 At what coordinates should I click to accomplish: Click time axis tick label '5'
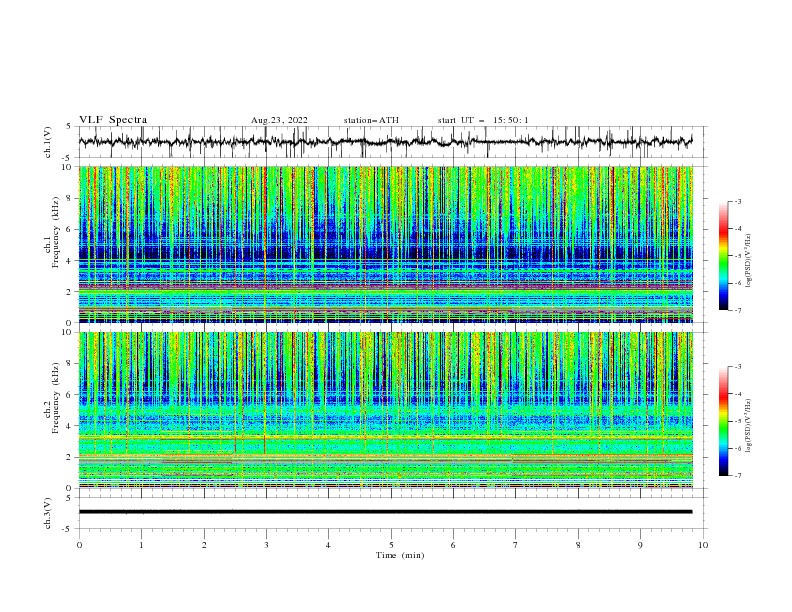(391, 545)
